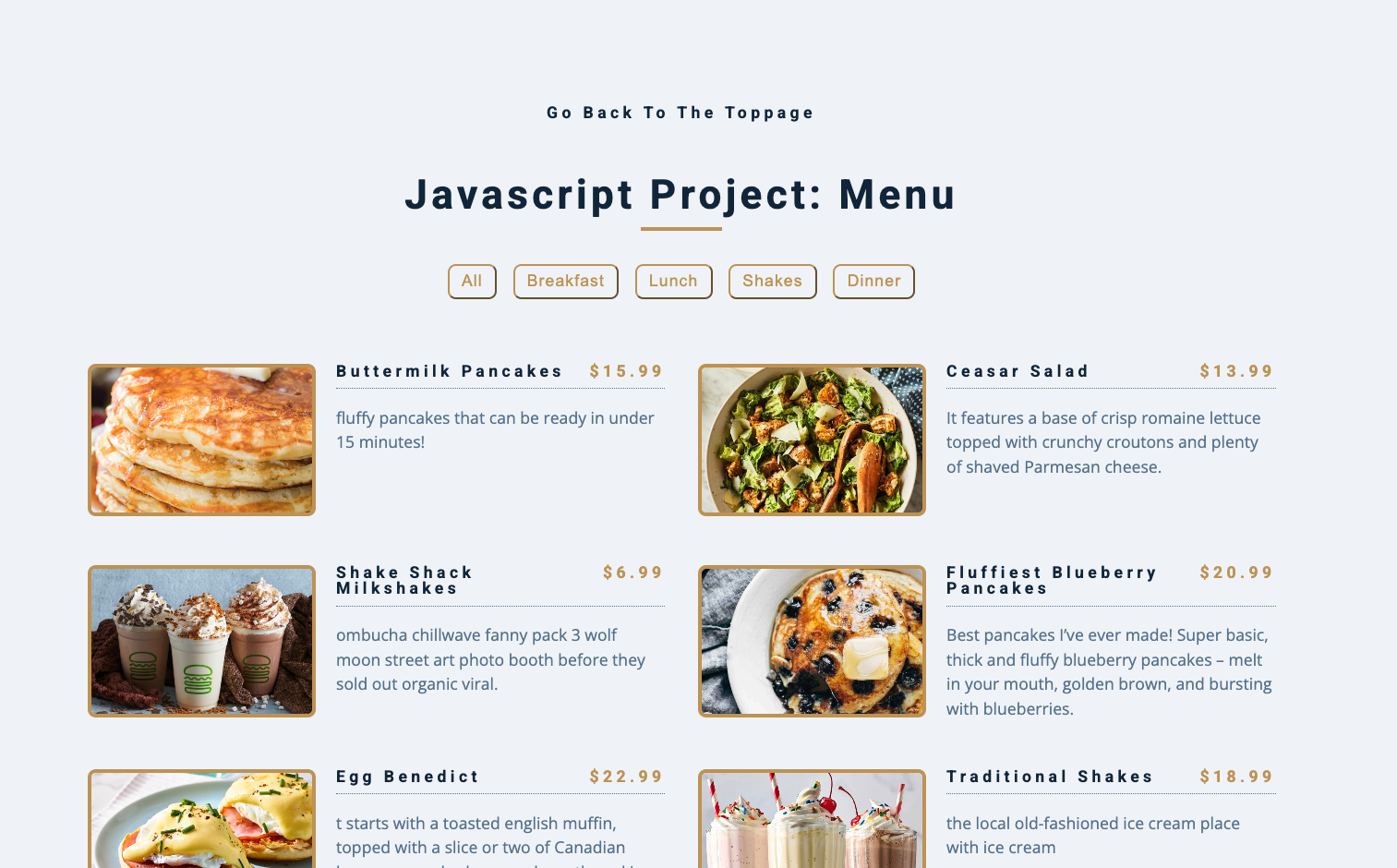Click the Ceasar Salad item title
This screenshot has width=1397, height=868.
click(1018, 371)
